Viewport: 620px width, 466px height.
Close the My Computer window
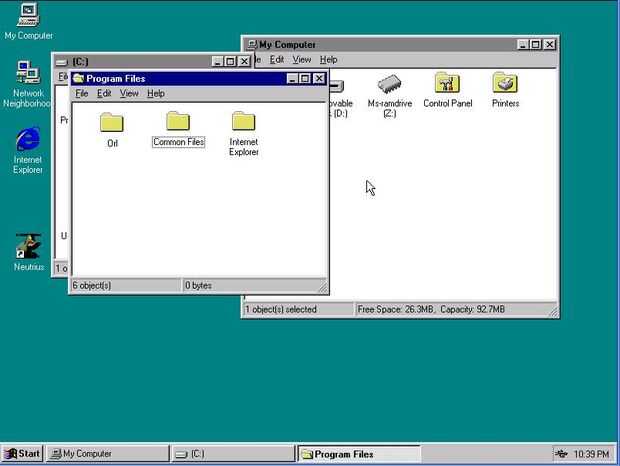[x=549, y=45]
